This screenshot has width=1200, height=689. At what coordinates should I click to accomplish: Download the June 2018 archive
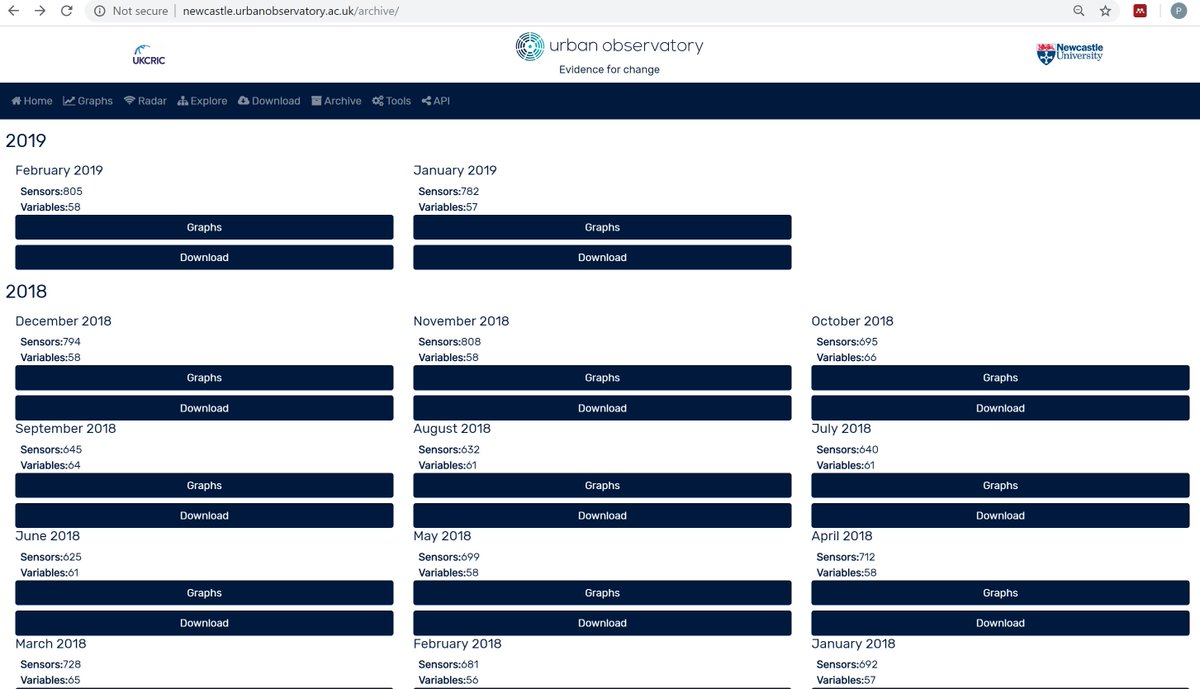(204, 623)
